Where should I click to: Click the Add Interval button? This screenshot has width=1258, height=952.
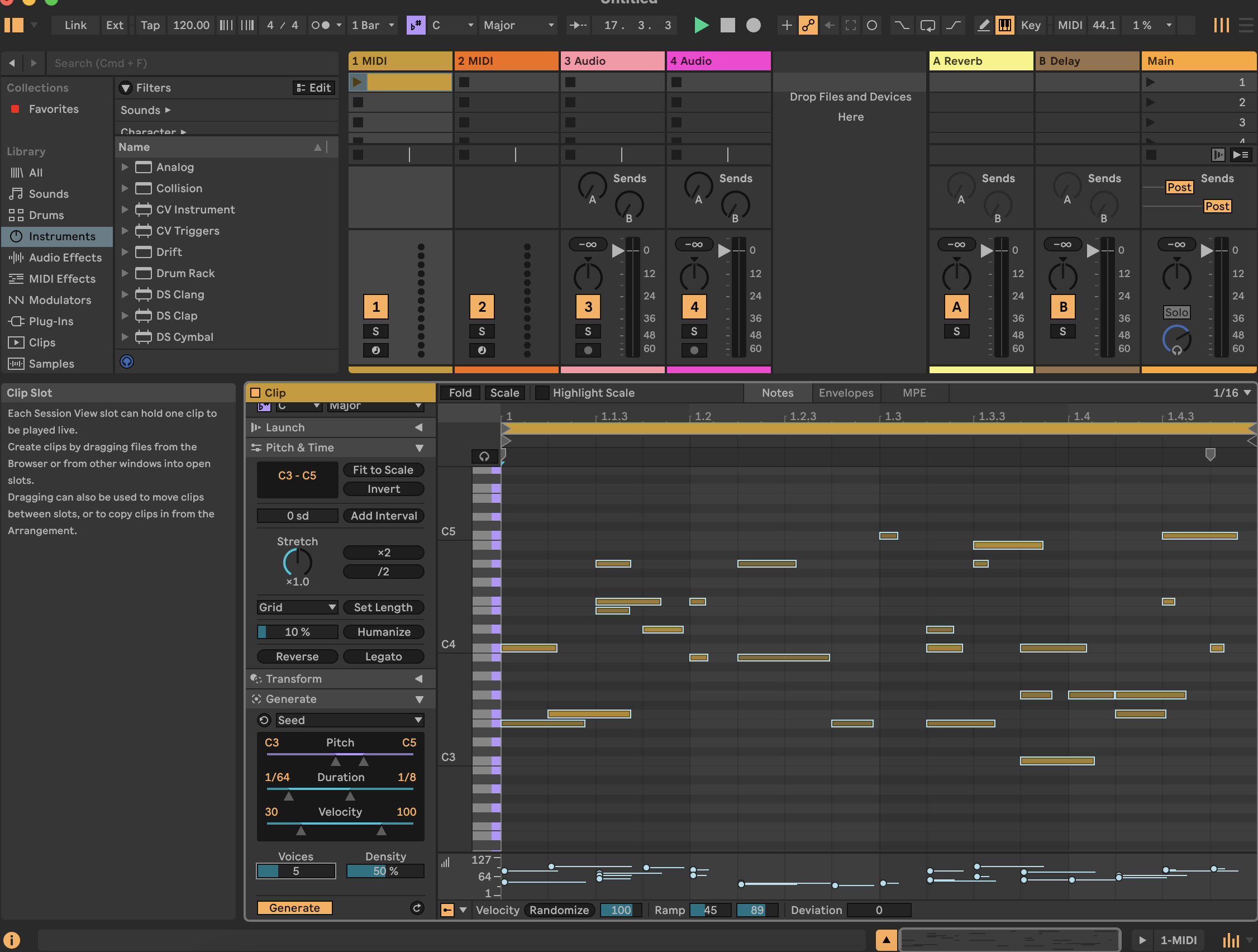pyautogui.click(x=383, y=515)
